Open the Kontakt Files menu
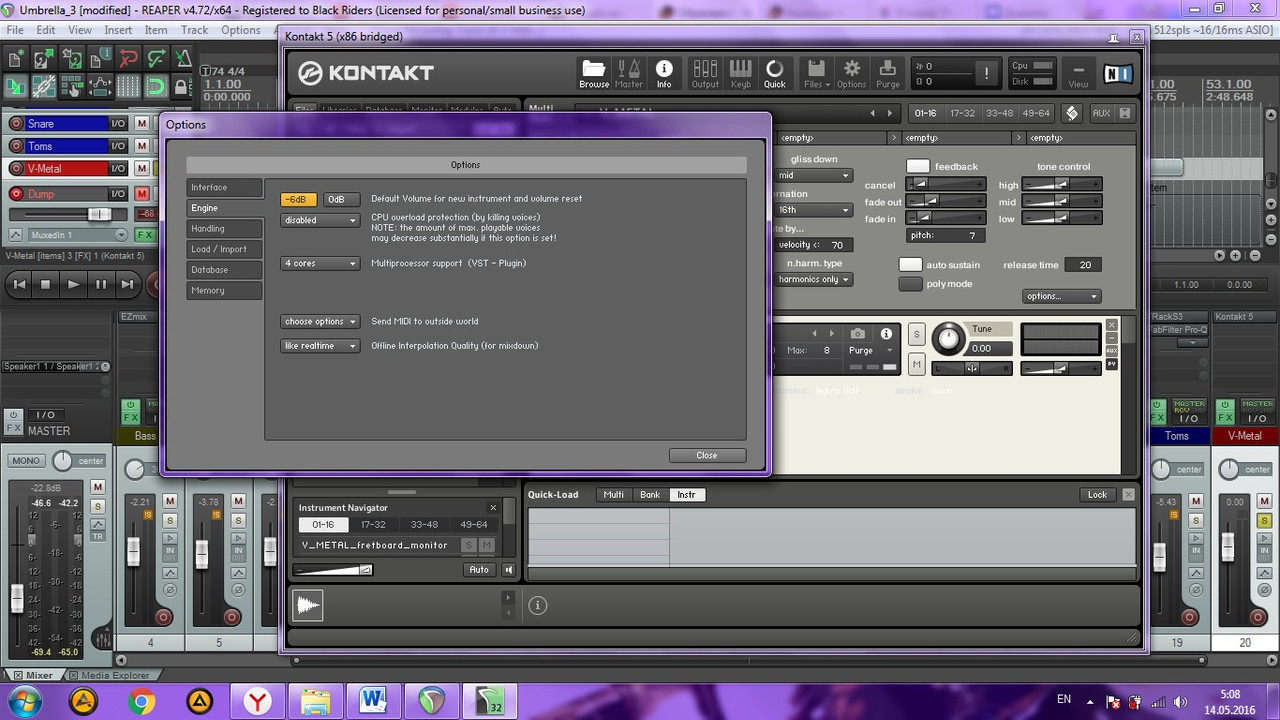Viewport: 1280px width, 720px height. (x=816, y=73)
